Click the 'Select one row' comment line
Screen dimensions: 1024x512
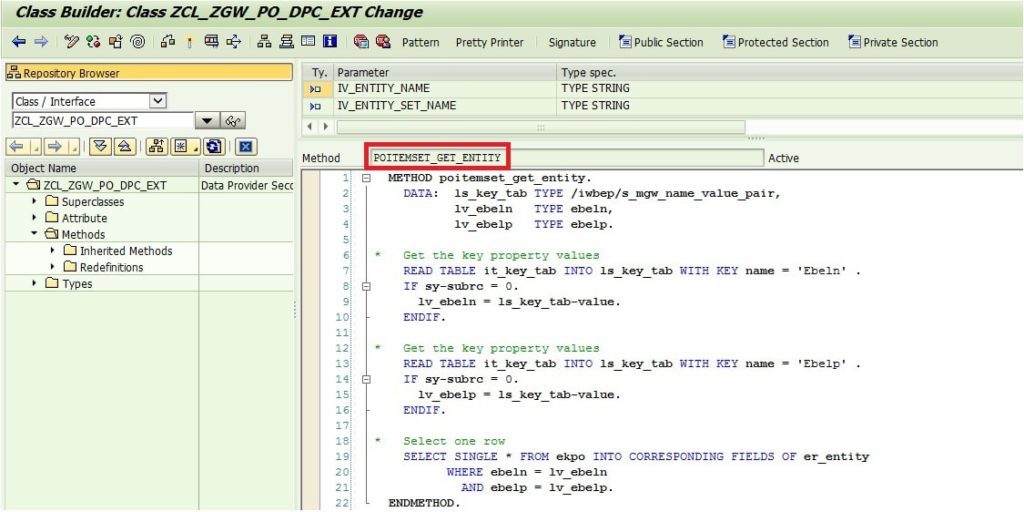[x=454, y=441]
